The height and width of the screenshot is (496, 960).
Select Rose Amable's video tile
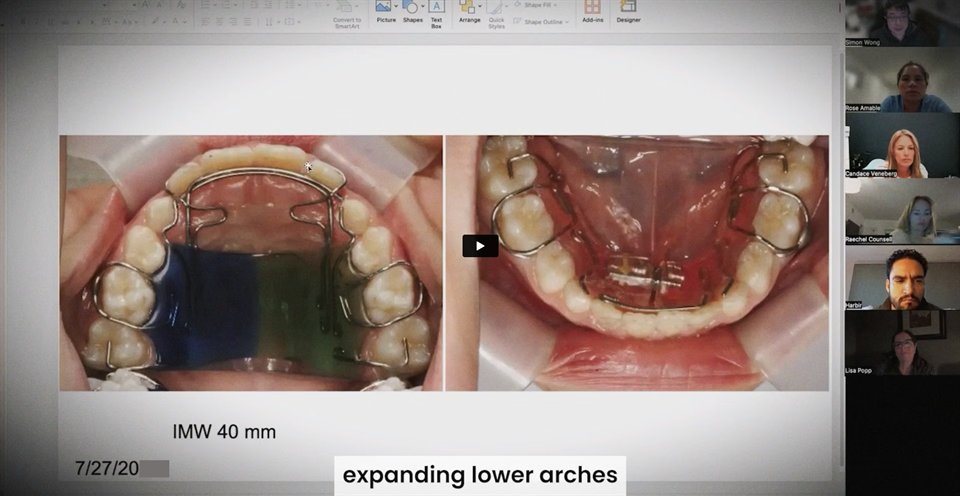[902, 80]
